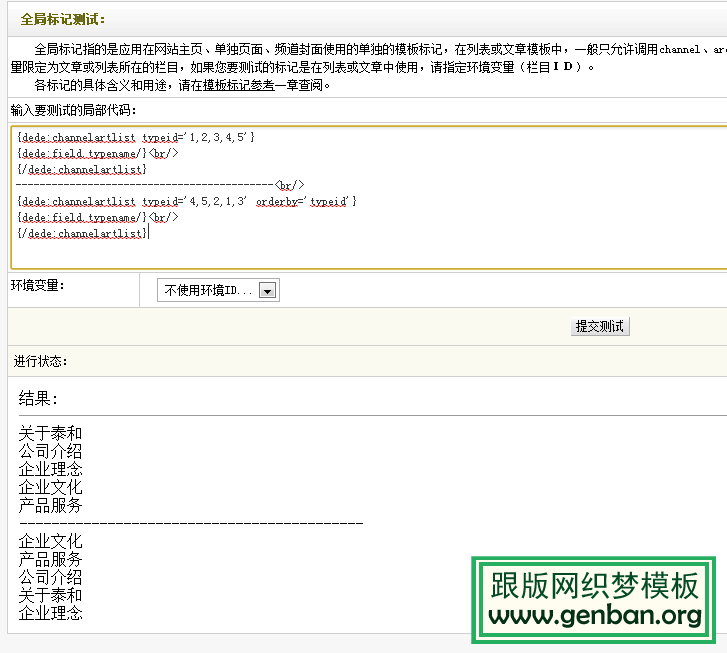Screen dimensions: 727x653
Task: Click the first 关于泰和 result entry
Action: 50,433
